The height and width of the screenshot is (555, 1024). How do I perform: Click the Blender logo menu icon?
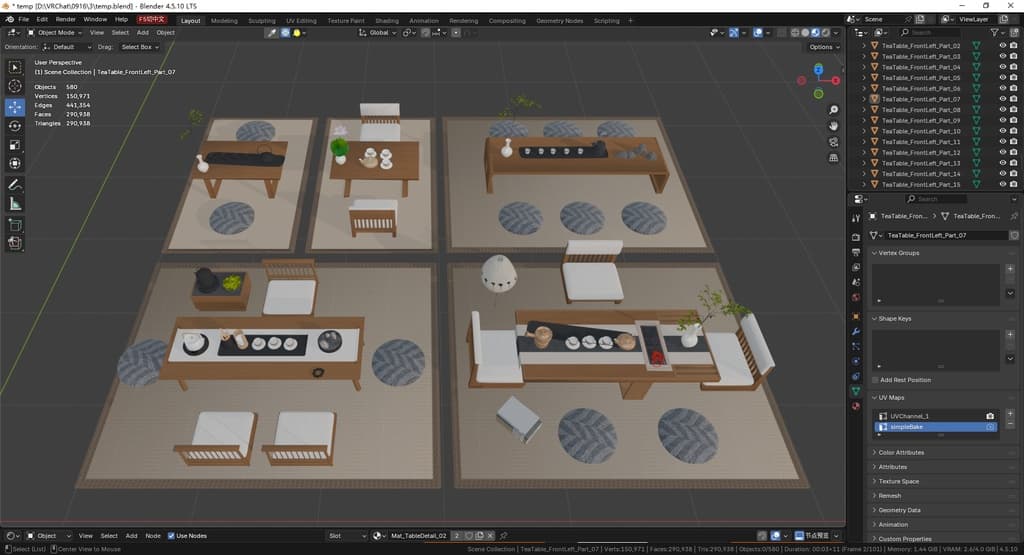pos(9,20)
